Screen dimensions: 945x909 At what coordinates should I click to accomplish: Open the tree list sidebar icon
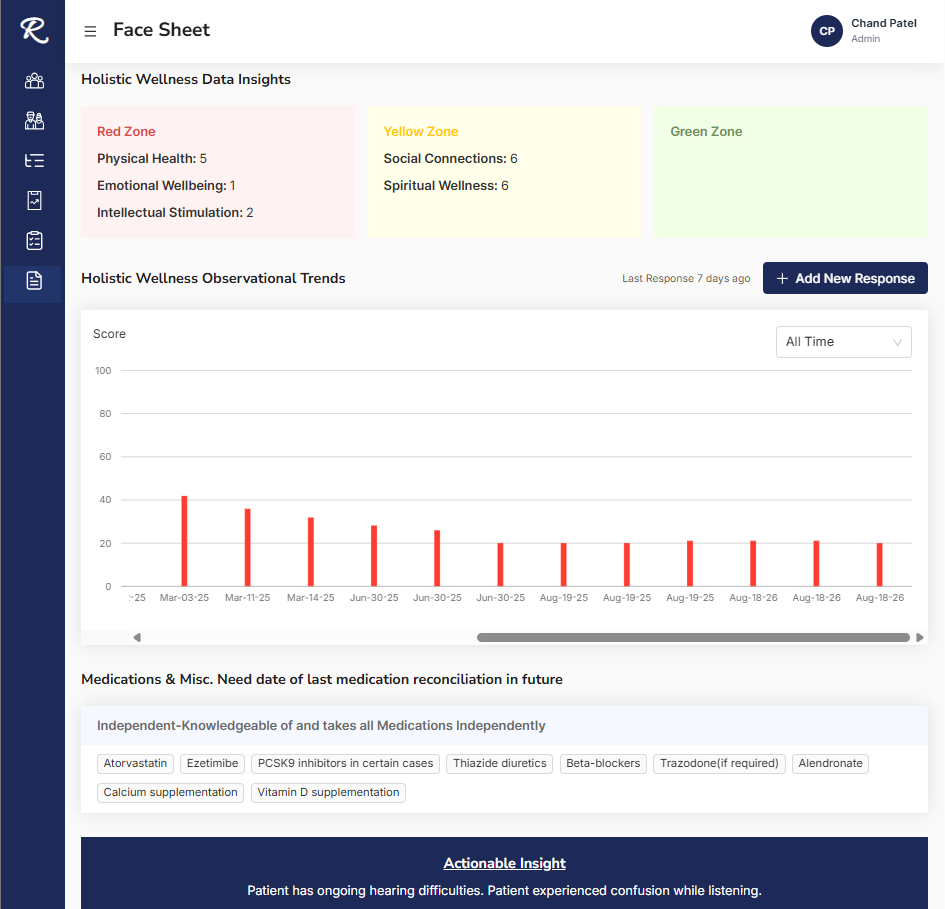(x=34, y=160)
